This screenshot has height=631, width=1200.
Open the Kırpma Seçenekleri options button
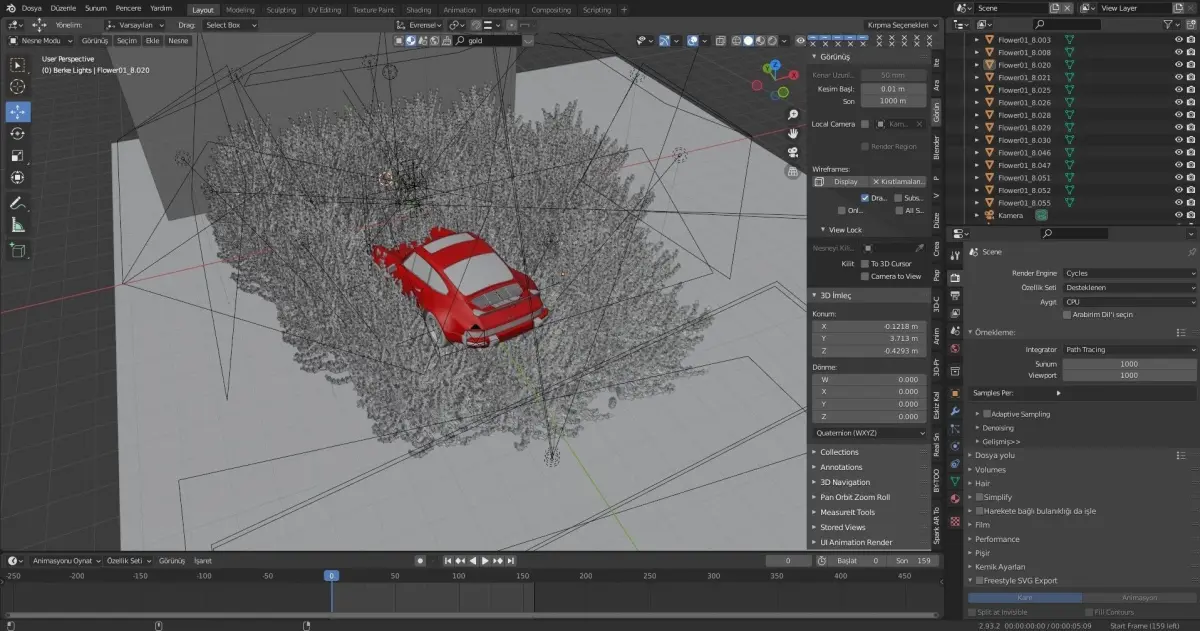coord(902,25)
